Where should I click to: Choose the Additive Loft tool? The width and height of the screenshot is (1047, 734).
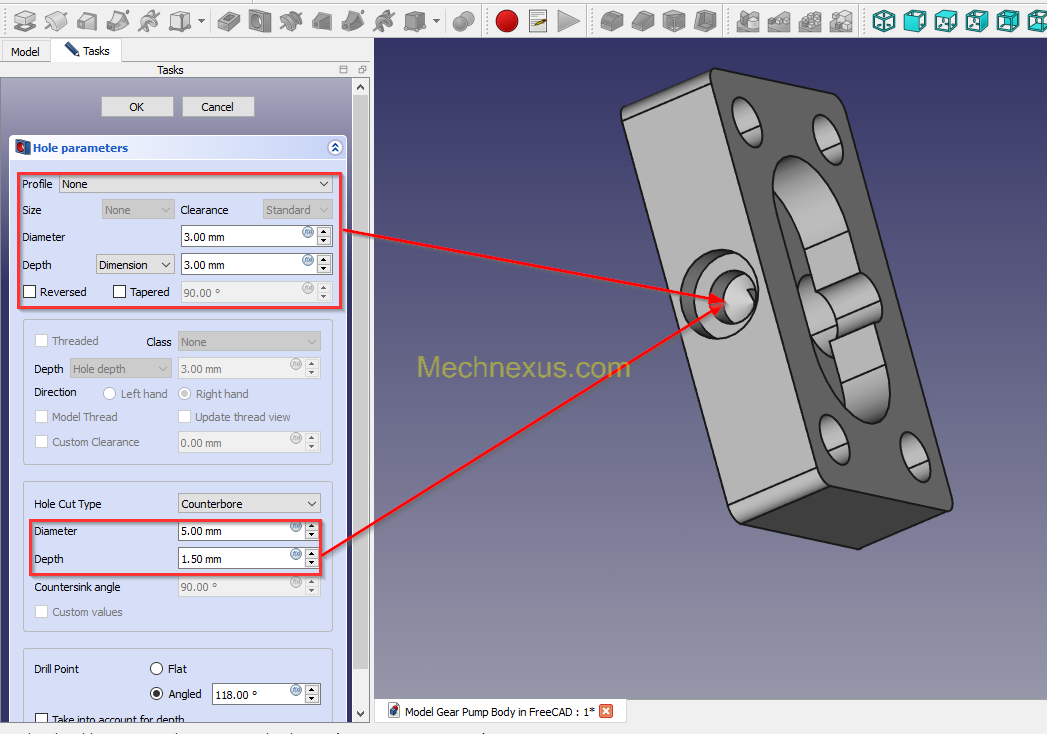pyautogui.click(x=87, y=21)
